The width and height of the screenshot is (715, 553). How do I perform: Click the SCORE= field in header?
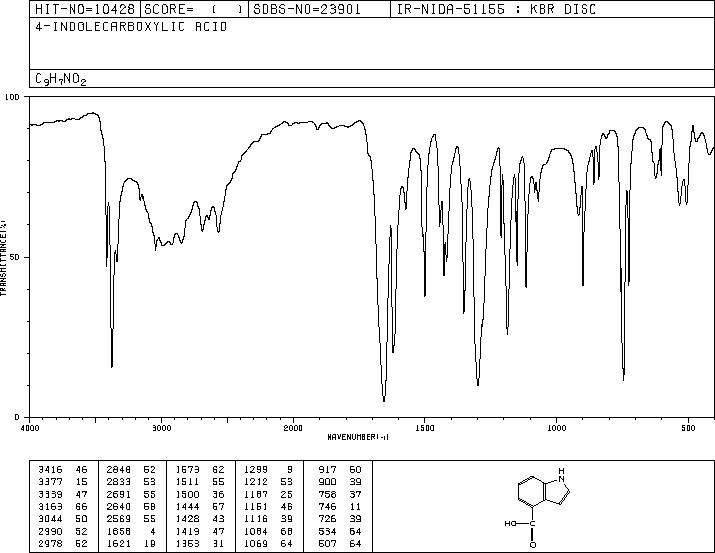pos(194,9)
